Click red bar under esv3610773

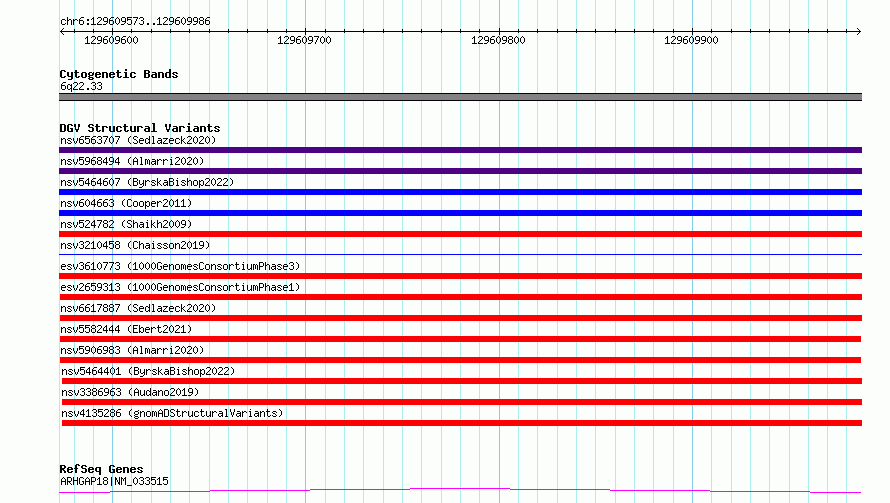[460, 276]
